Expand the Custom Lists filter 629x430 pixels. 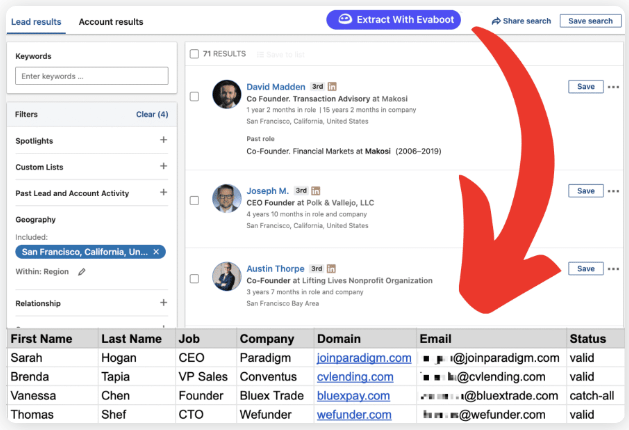tap(163, 166)
